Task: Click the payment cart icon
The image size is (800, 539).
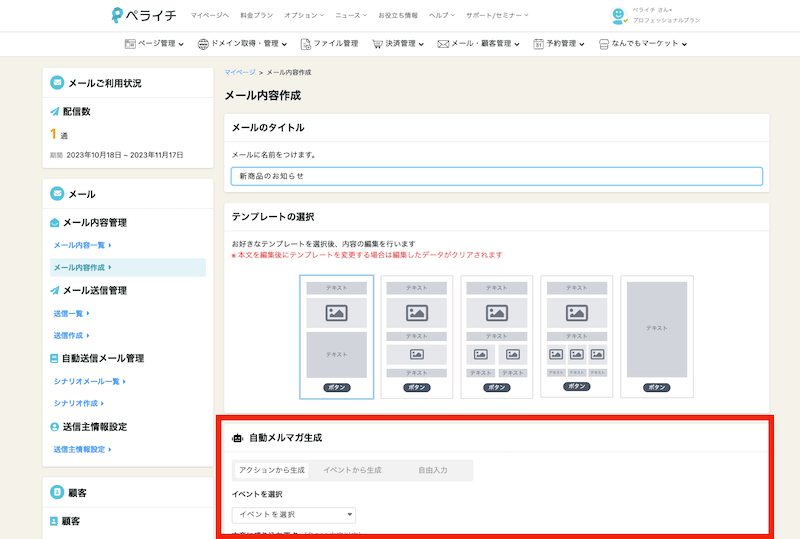Action: click(x=377, y=44)
